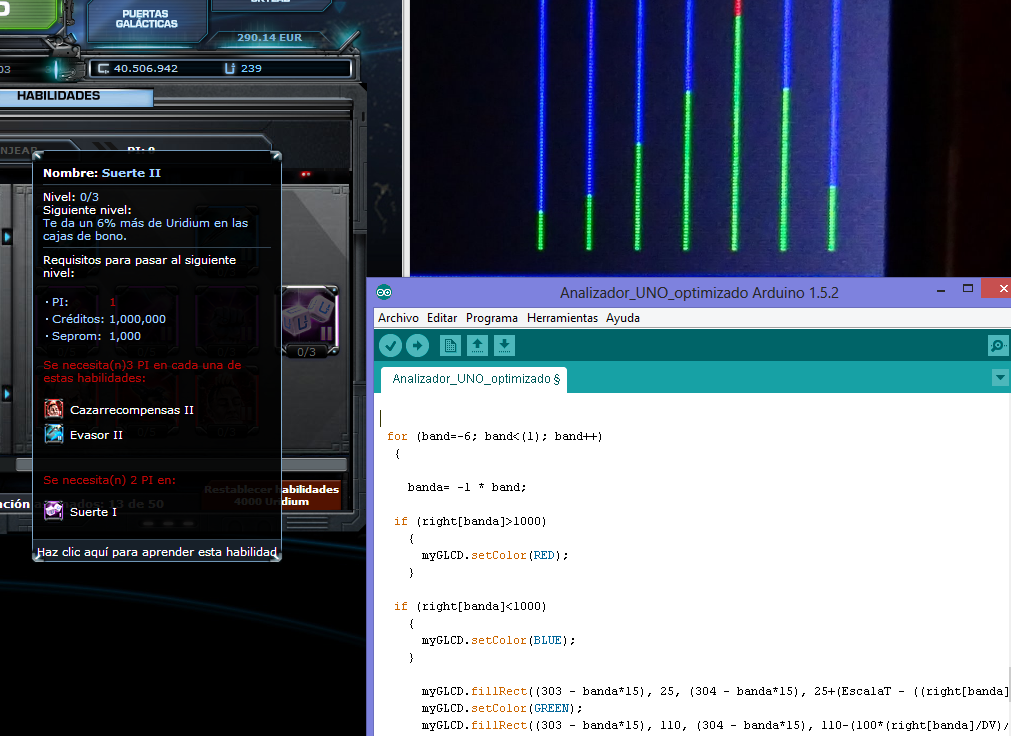Open the Programa menu

pos(491,318)
